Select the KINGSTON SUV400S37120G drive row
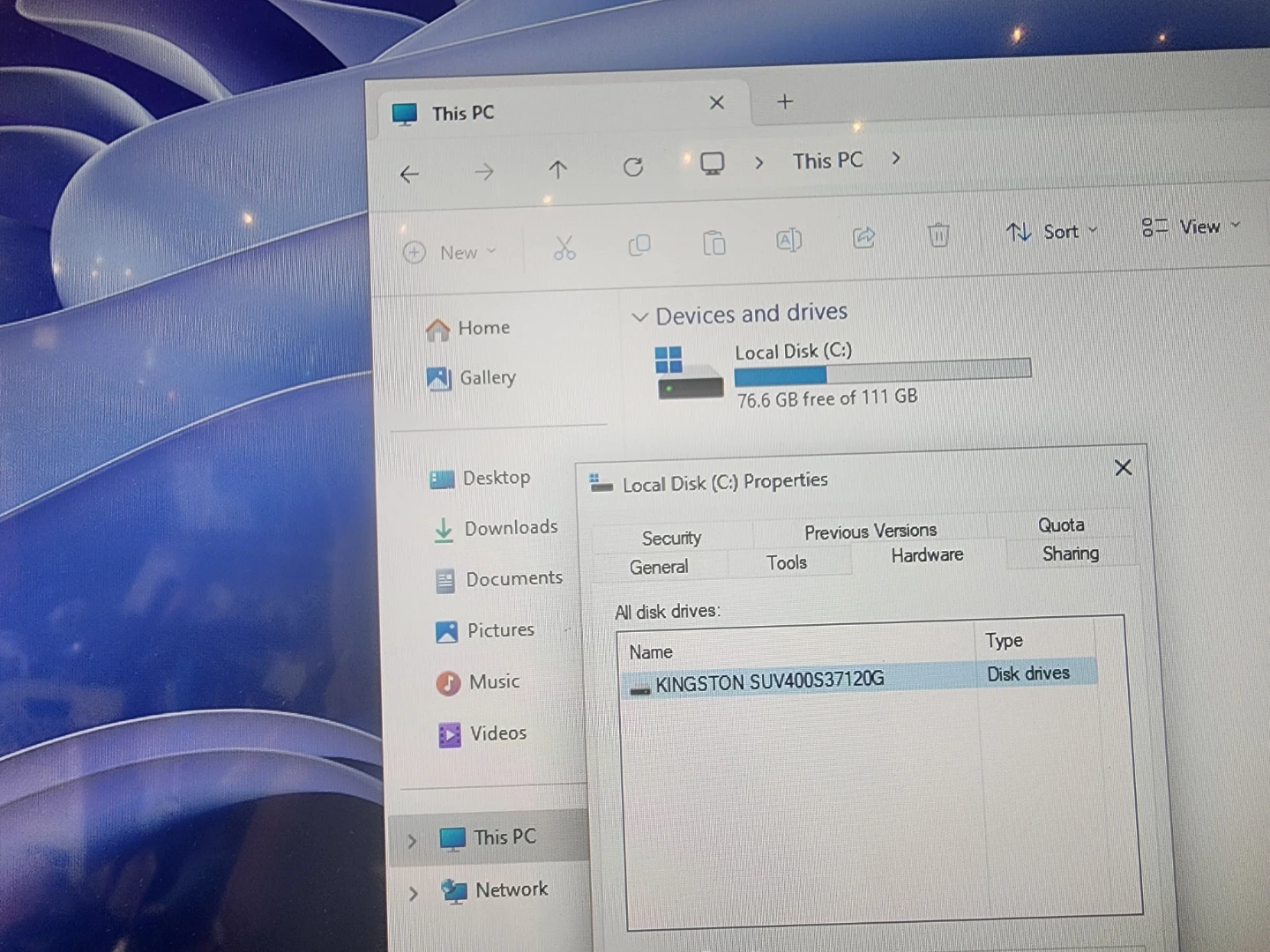This screenshot has height=952, width=1270. point(859,678)
